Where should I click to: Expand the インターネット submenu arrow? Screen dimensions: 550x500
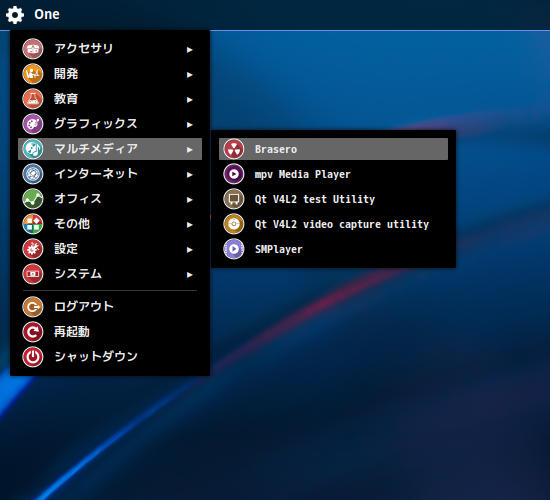[x=190, y=175]
